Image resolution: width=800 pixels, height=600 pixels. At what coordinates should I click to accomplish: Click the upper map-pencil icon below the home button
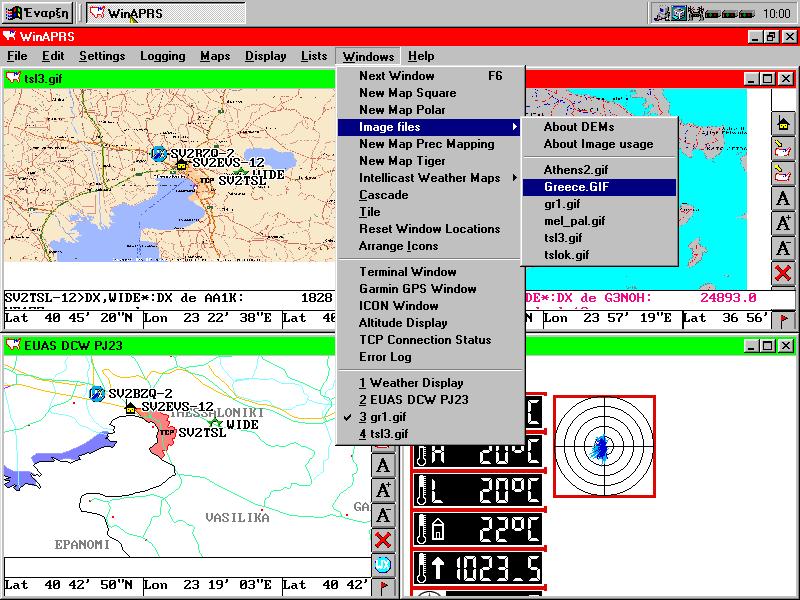tap(783, 148)
